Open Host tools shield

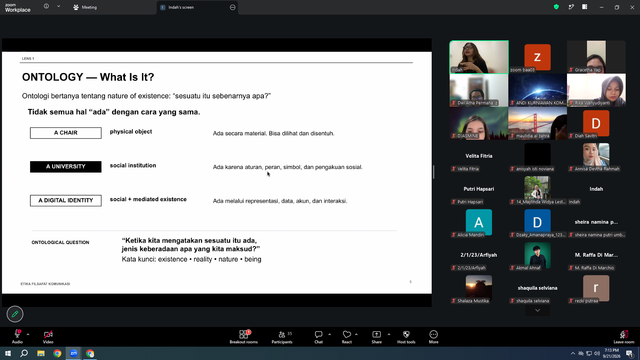406,337
